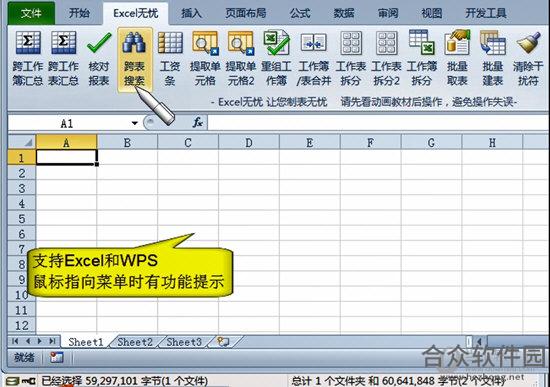This screenshot has height=387, width=550.
Task: Open the 文件 tab
Action: (31, 13)
